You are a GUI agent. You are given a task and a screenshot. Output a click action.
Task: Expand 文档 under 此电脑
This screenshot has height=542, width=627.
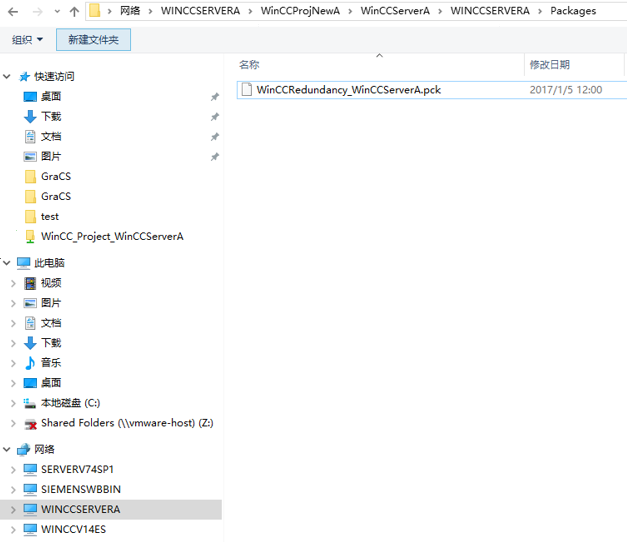(13, 323)
